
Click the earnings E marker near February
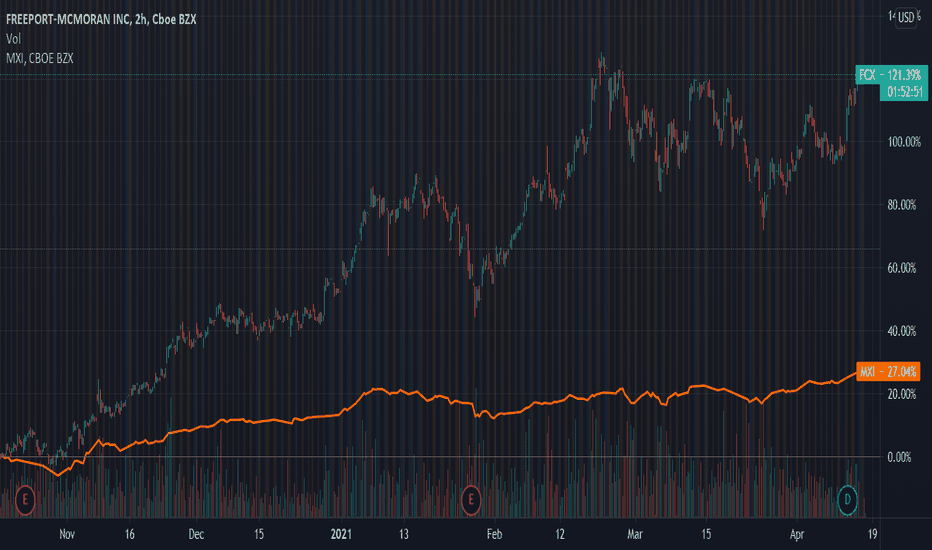(471, 500)
